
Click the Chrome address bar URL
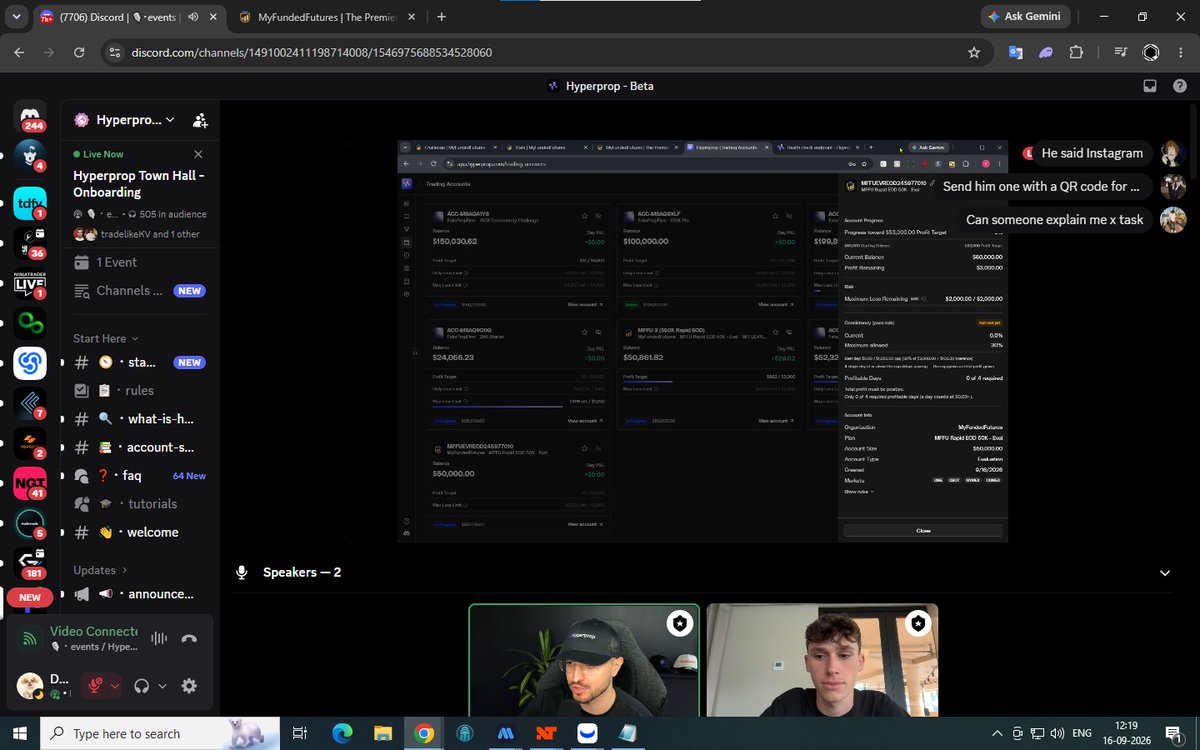click(312, 52)
